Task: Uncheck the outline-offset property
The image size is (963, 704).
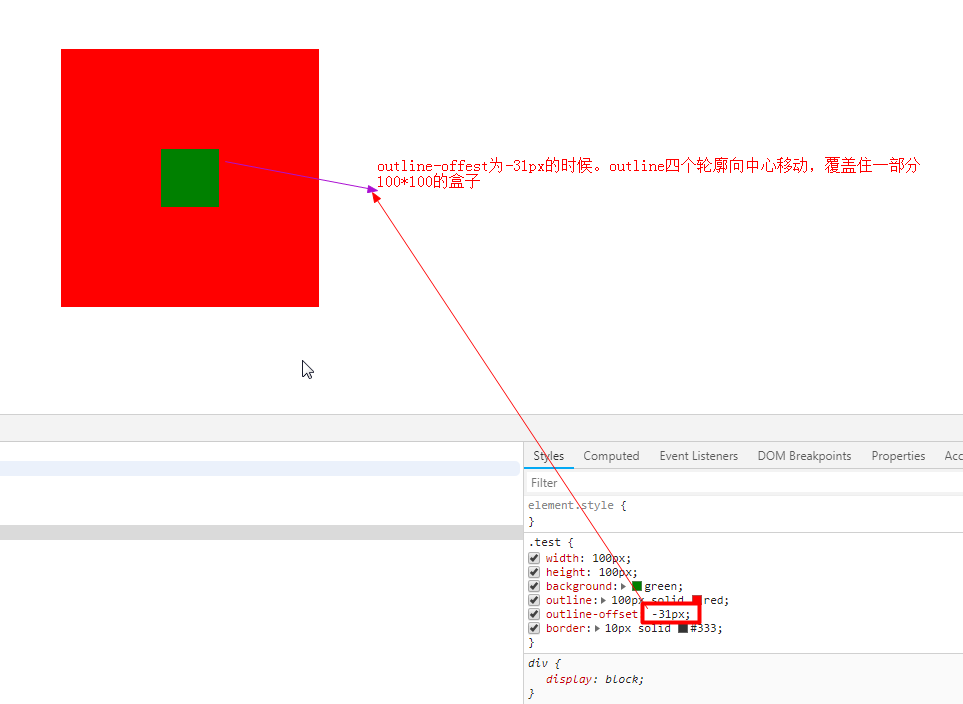Action: click(x=534, y=614)
